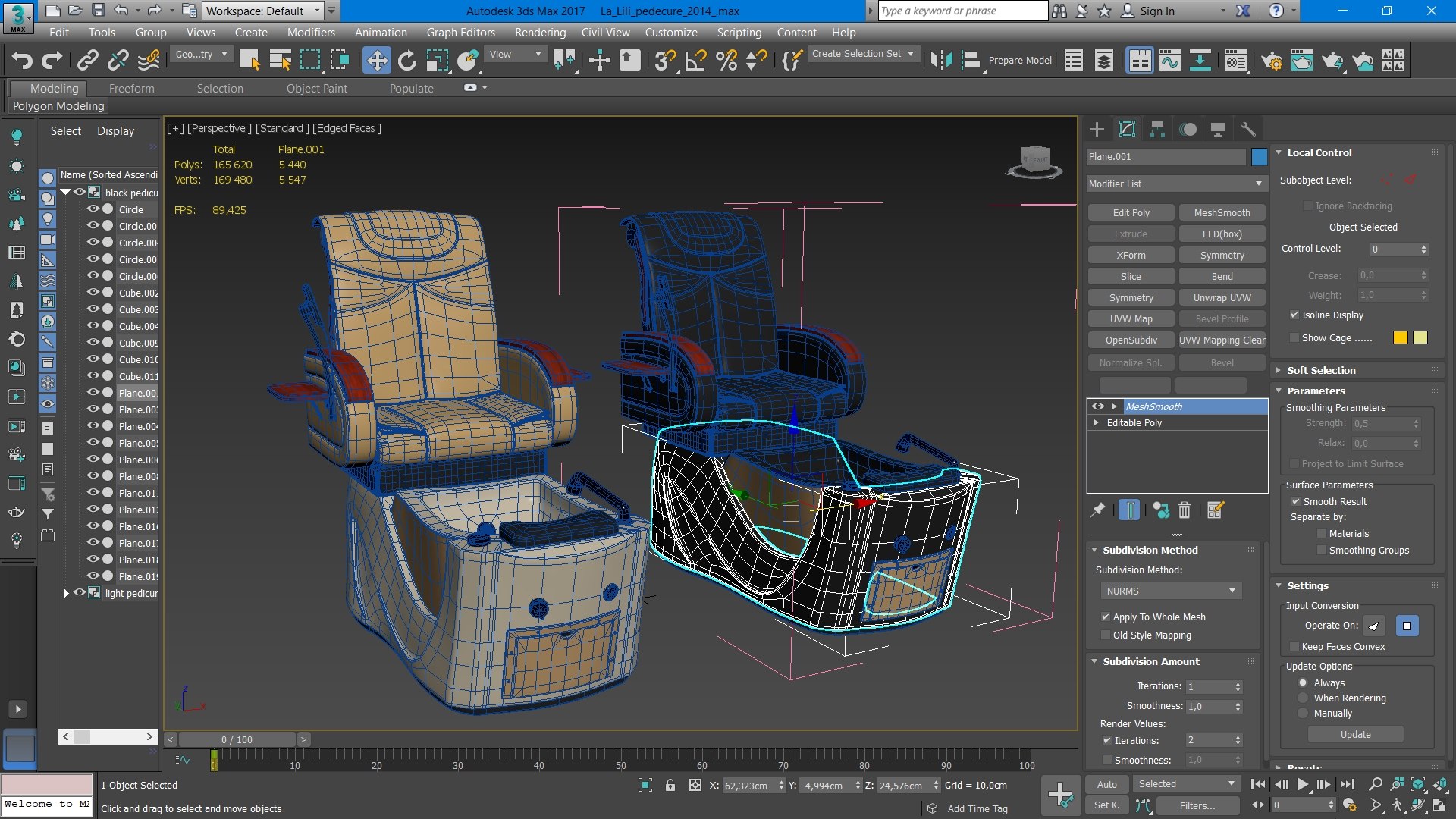
Task: Open the Workspace Default dropdown
Action: coord(263,11)
